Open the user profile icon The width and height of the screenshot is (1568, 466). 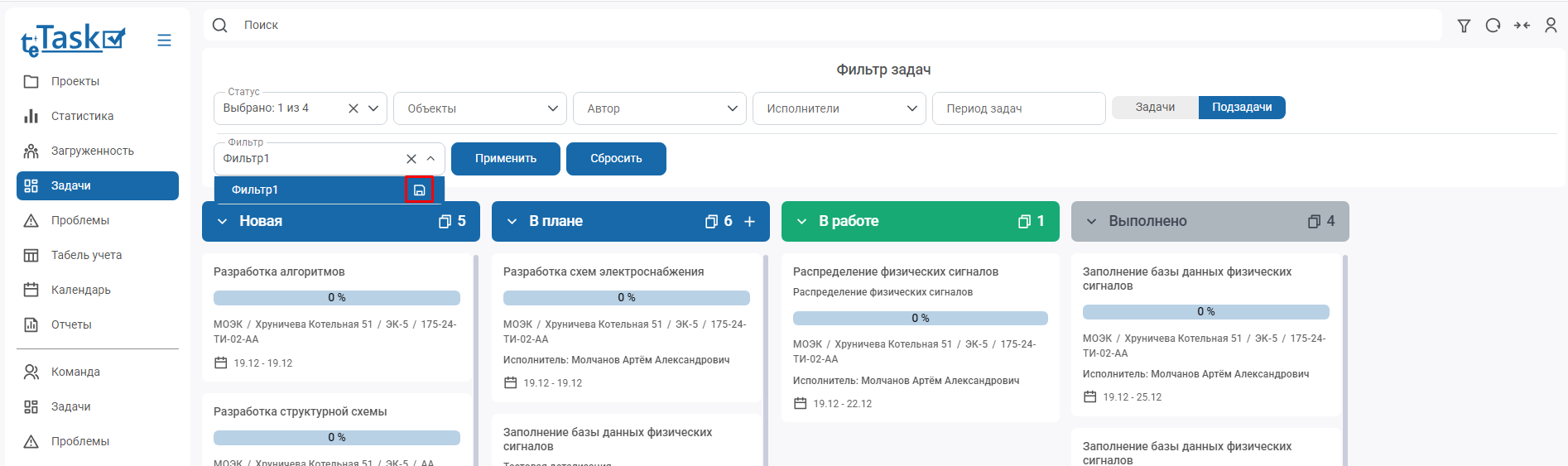tap(1551, 26)
